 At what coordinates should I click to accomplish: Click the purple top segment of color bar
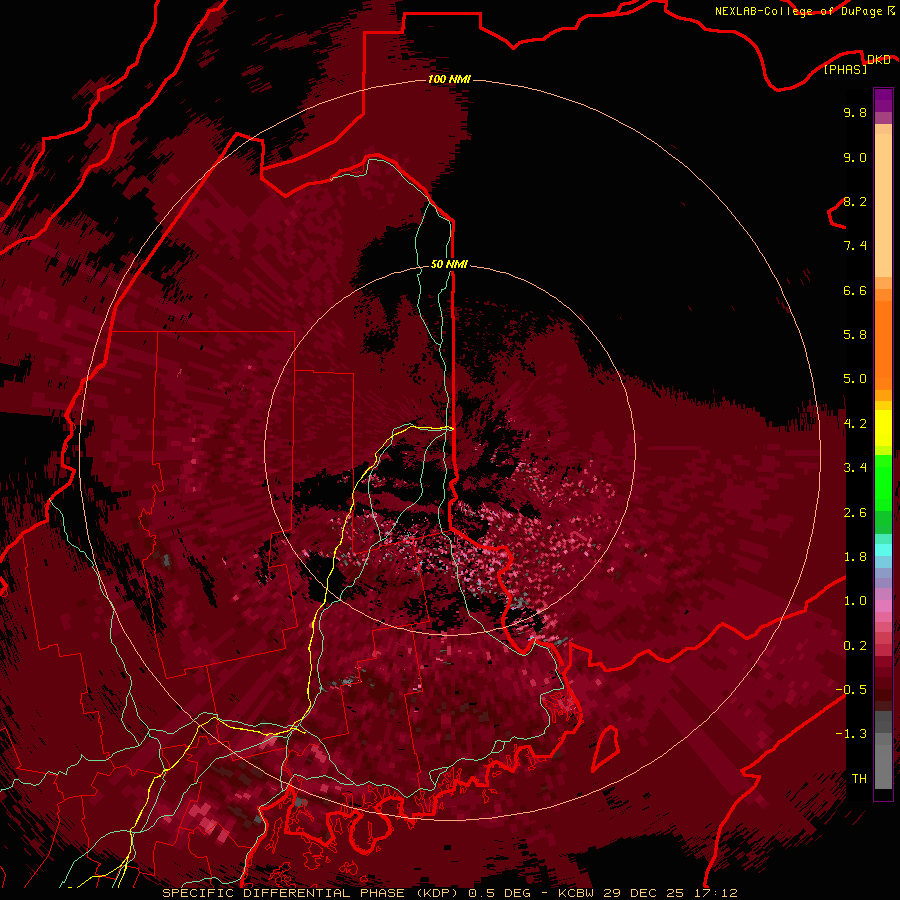pos(883,100)
